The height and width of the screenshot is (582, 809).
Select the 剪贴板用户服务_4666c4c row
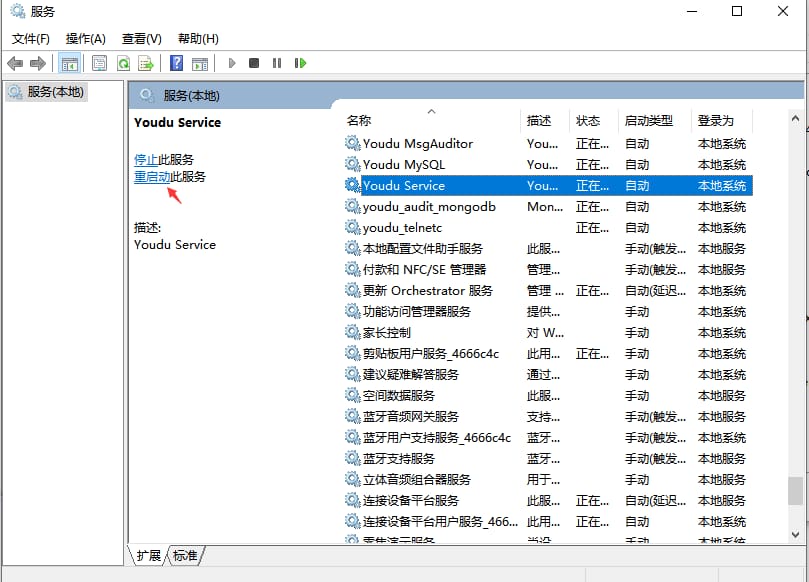click(x=548, y=353)
